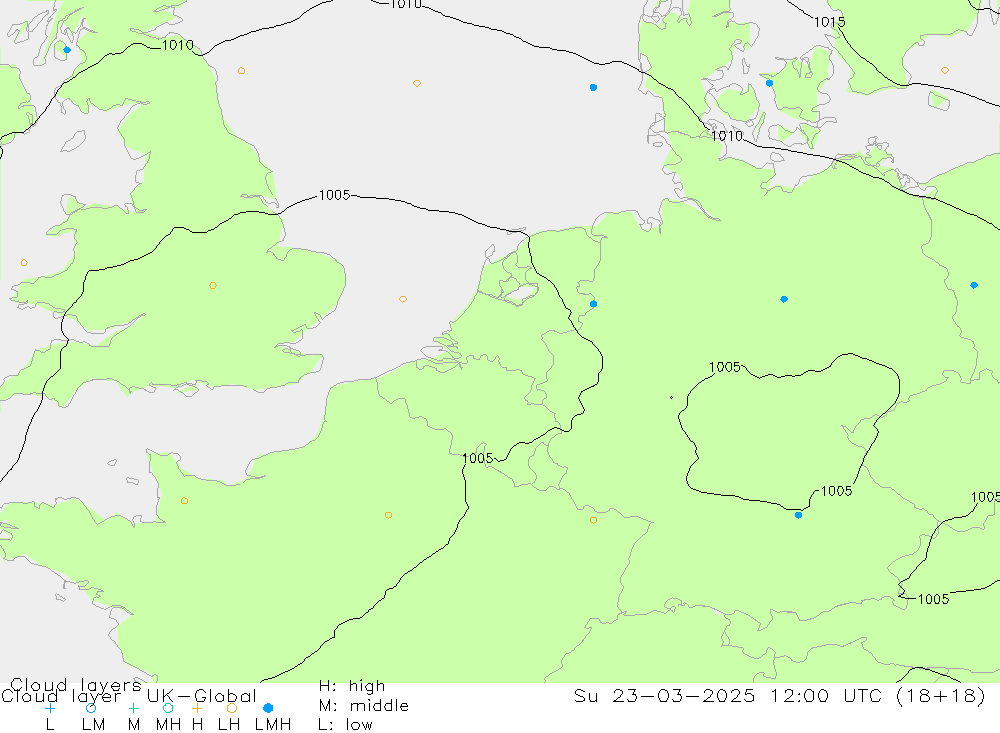
Task: Select the blue marker beside the southern 1005 label
Action: pyautogui.click(x=798, y=515)
